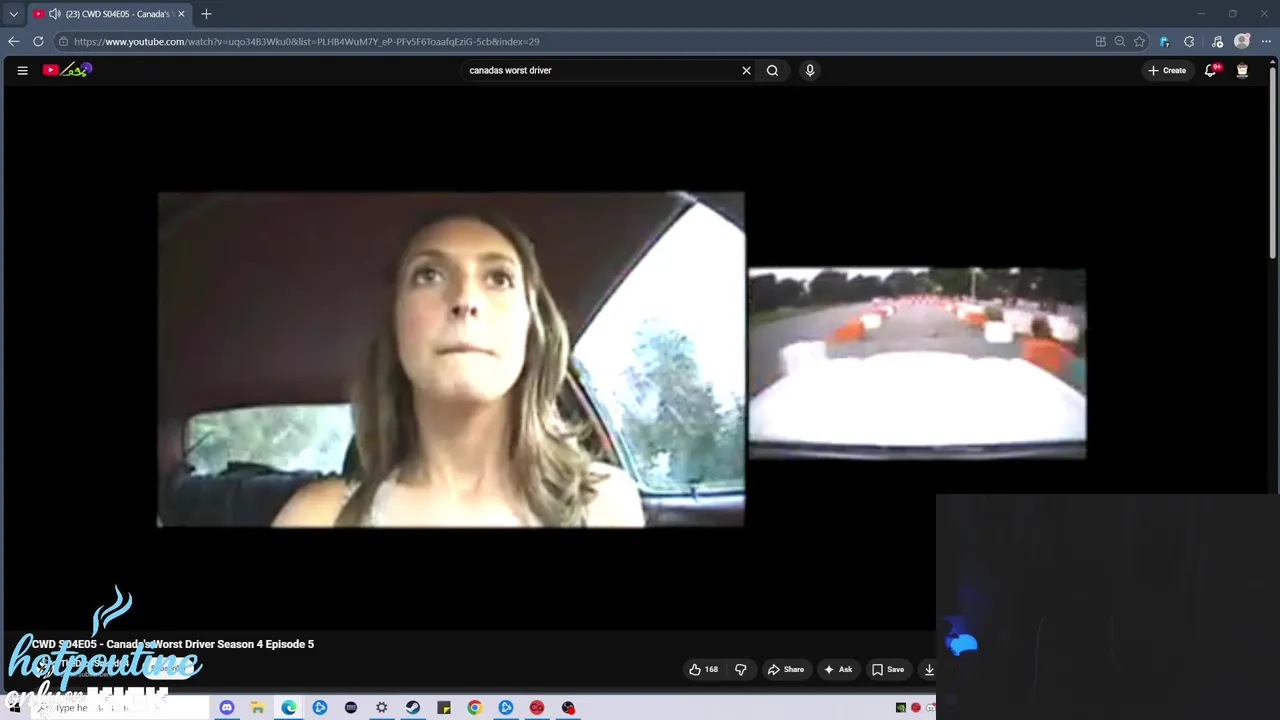Open Settings gear from the taskbar
1280x720 pixels.
pyautogui.click(x=382, y=708)
